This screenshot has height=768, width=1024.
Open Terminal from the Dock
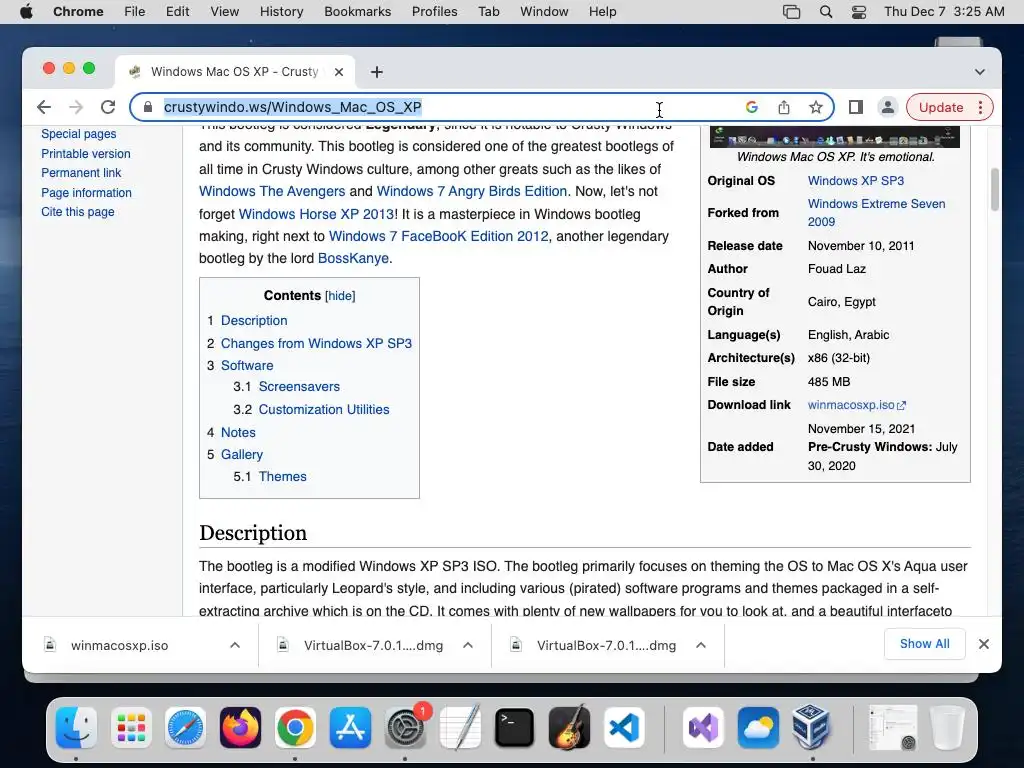pyautogui.click(x=514, y=728)
